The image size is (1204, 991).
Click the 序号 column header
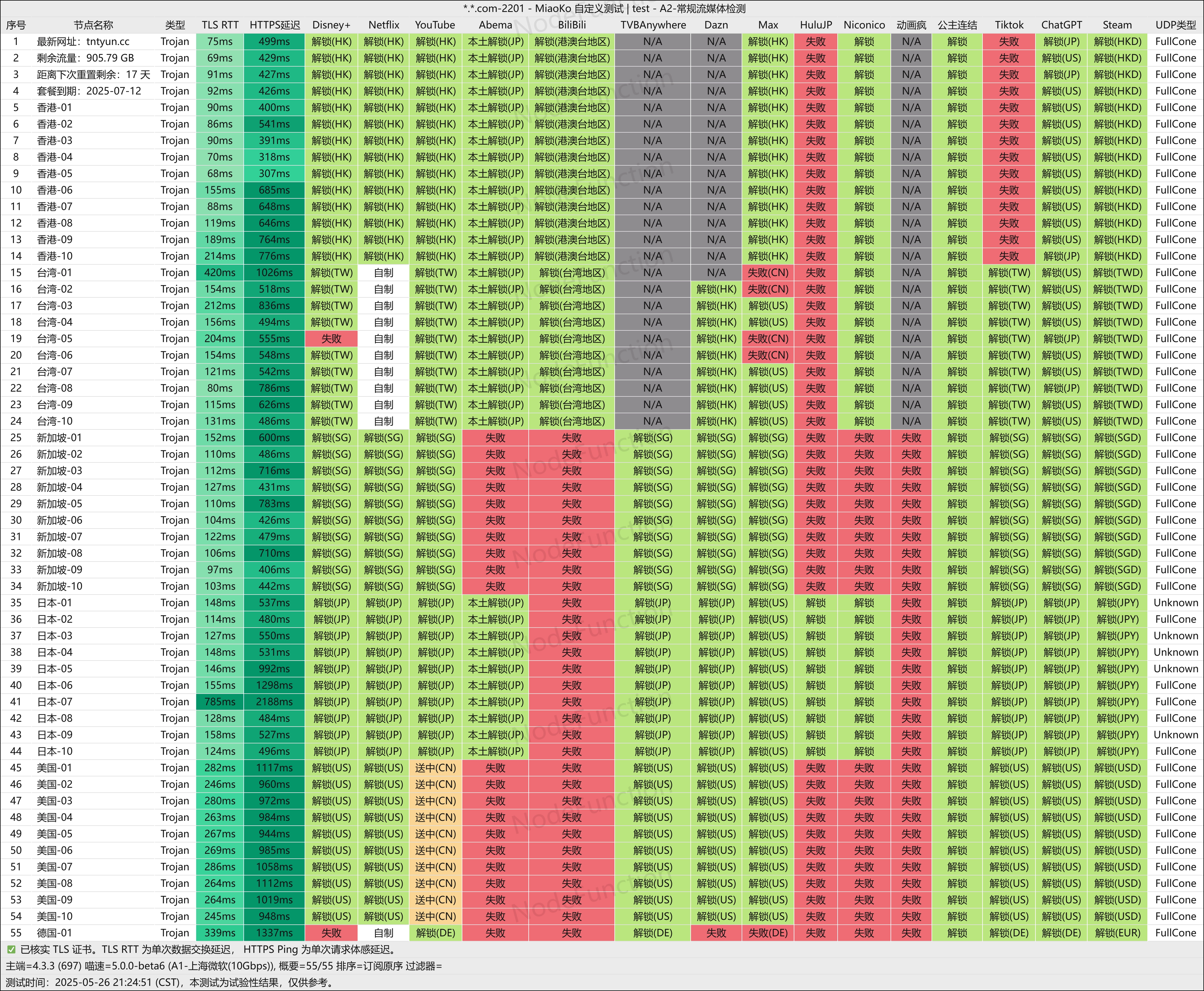click(x=16, y=25)
